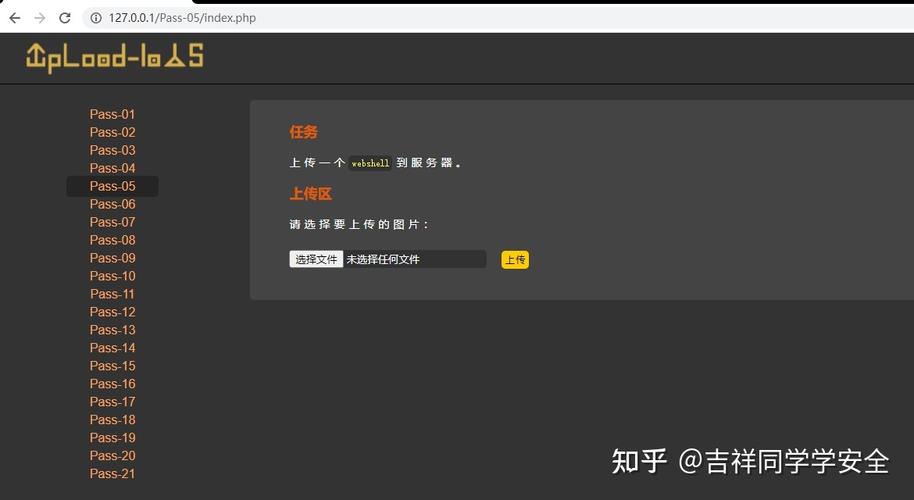This screenshot has height=500, width=914.
Task: Navigate to Pass-16
Action: click(113, 384)
